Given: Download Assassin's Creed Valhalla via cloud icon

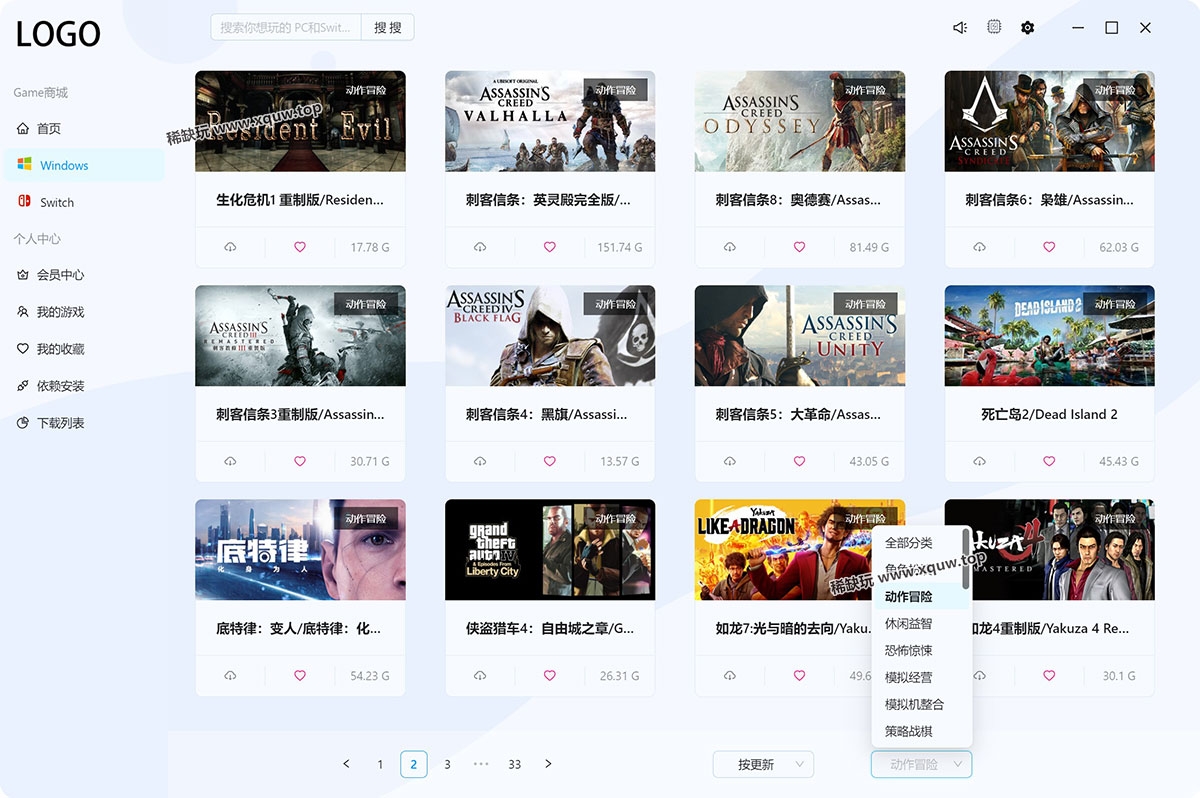Looking at the screenshot, I should click(480, 247).
